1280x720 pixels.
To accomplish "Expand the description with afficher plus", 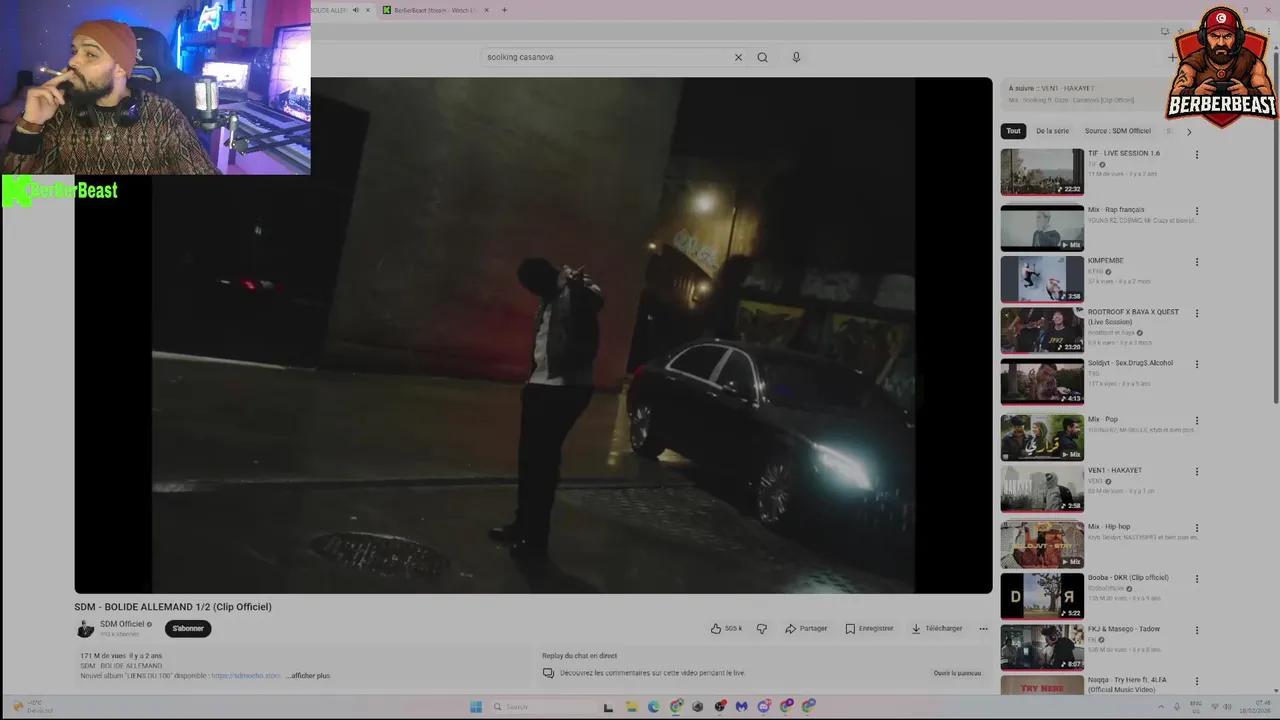I will point(308,675).
